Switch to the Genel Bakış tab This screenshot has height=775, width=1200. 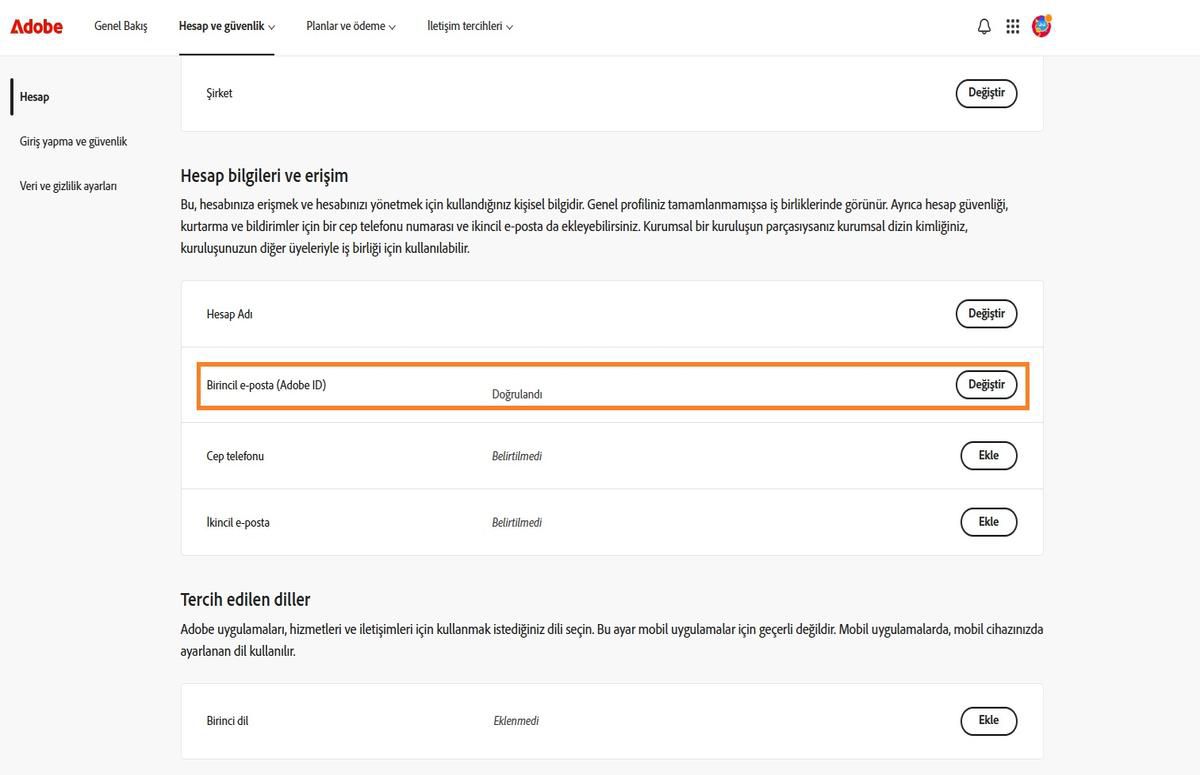[x=120, y=26]
